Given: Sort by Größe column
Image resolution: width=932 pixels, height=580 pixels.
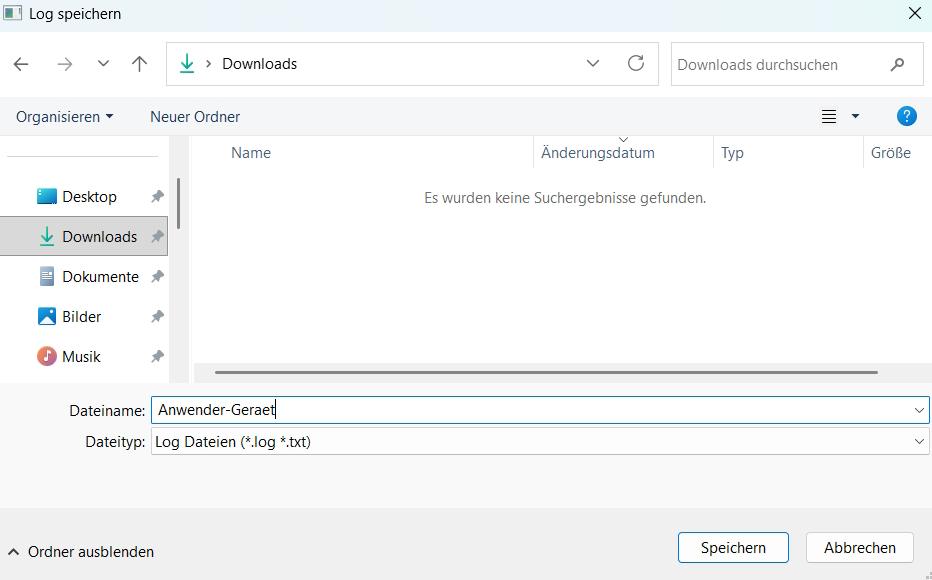Looking at the screenshot, I should pos(890,153).
